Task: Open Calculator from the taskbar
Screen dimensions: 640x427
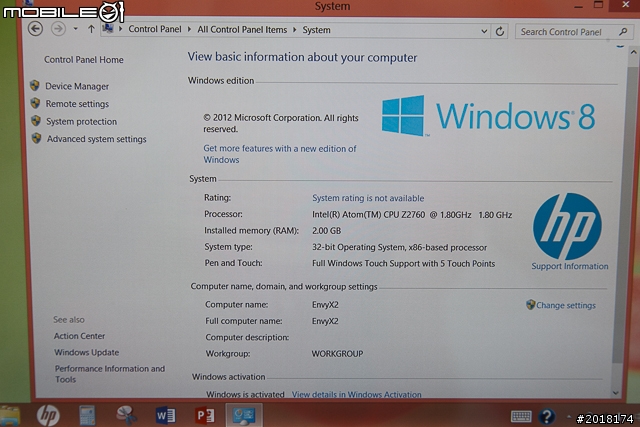Action: (87, 416)
